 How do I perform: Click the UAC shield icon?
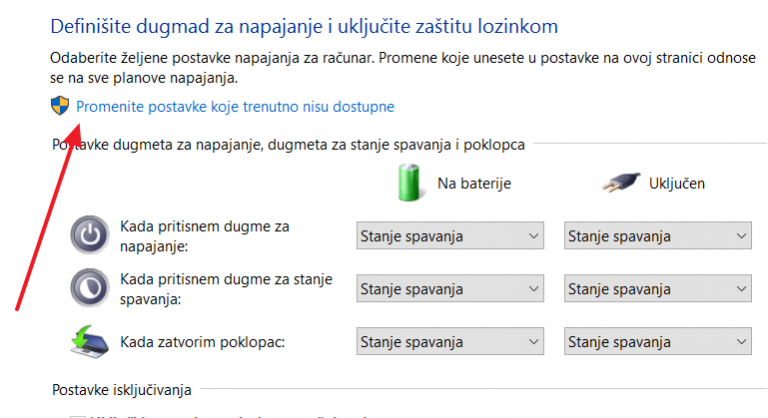pos(60,105)
